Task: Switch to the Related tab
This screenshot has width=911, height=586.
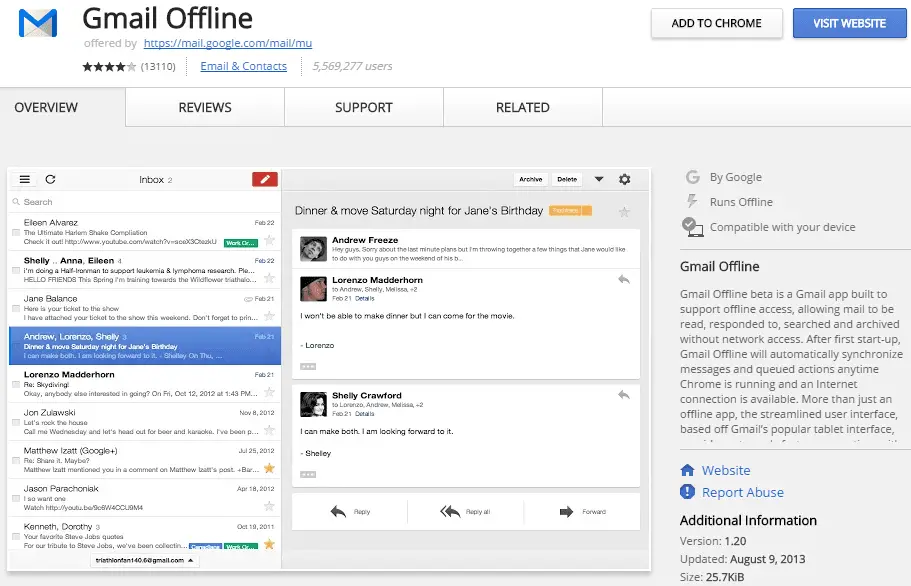Action: click(523, 107)
